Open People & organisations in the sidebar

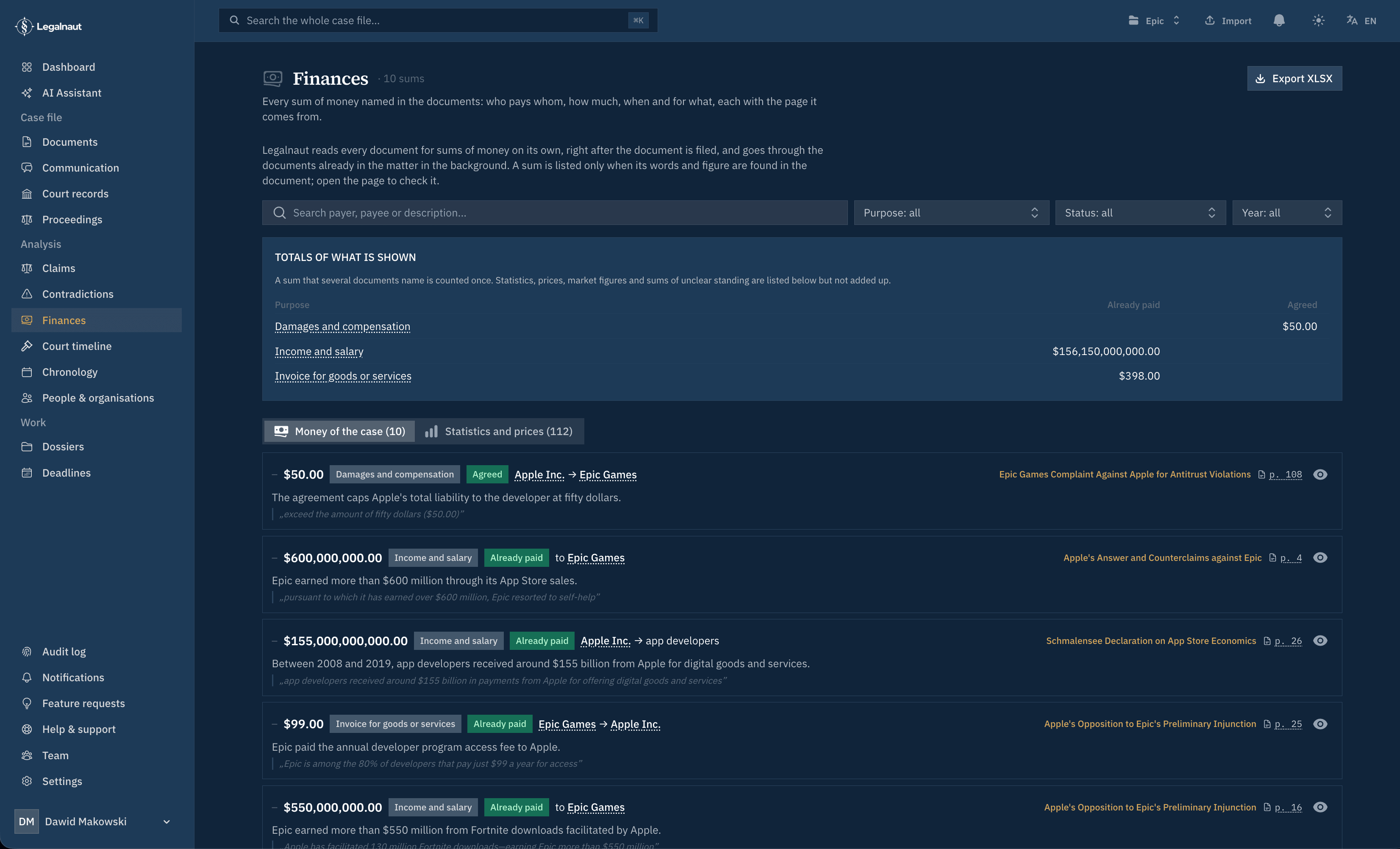point(97,398)
